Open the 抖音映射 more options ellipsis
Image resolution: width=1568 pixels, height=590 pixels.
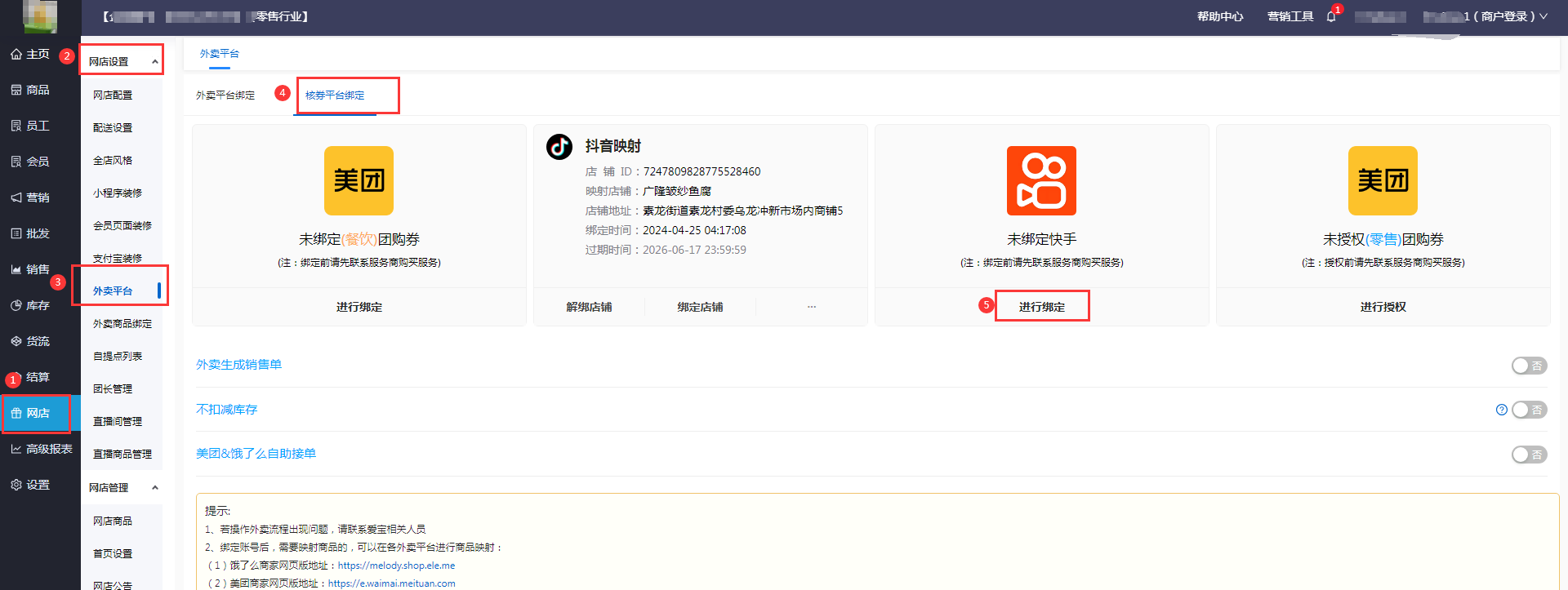coord(812,307)
